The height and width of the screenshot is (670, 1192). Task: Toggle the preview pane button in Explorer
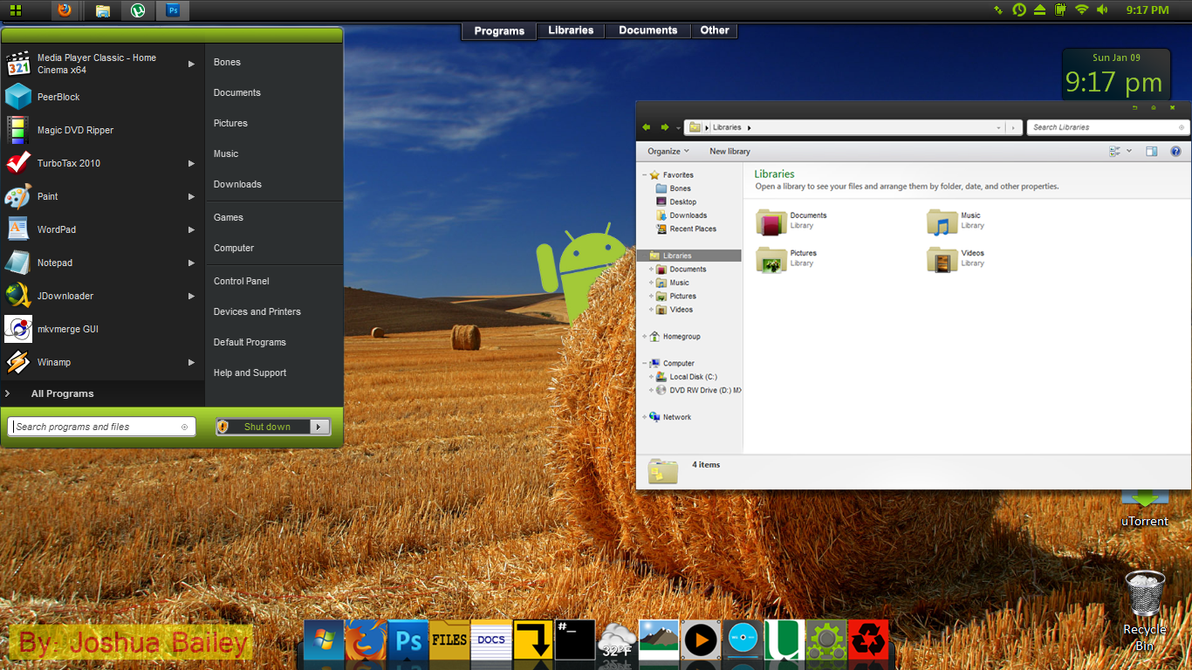tap(1152, 151)
